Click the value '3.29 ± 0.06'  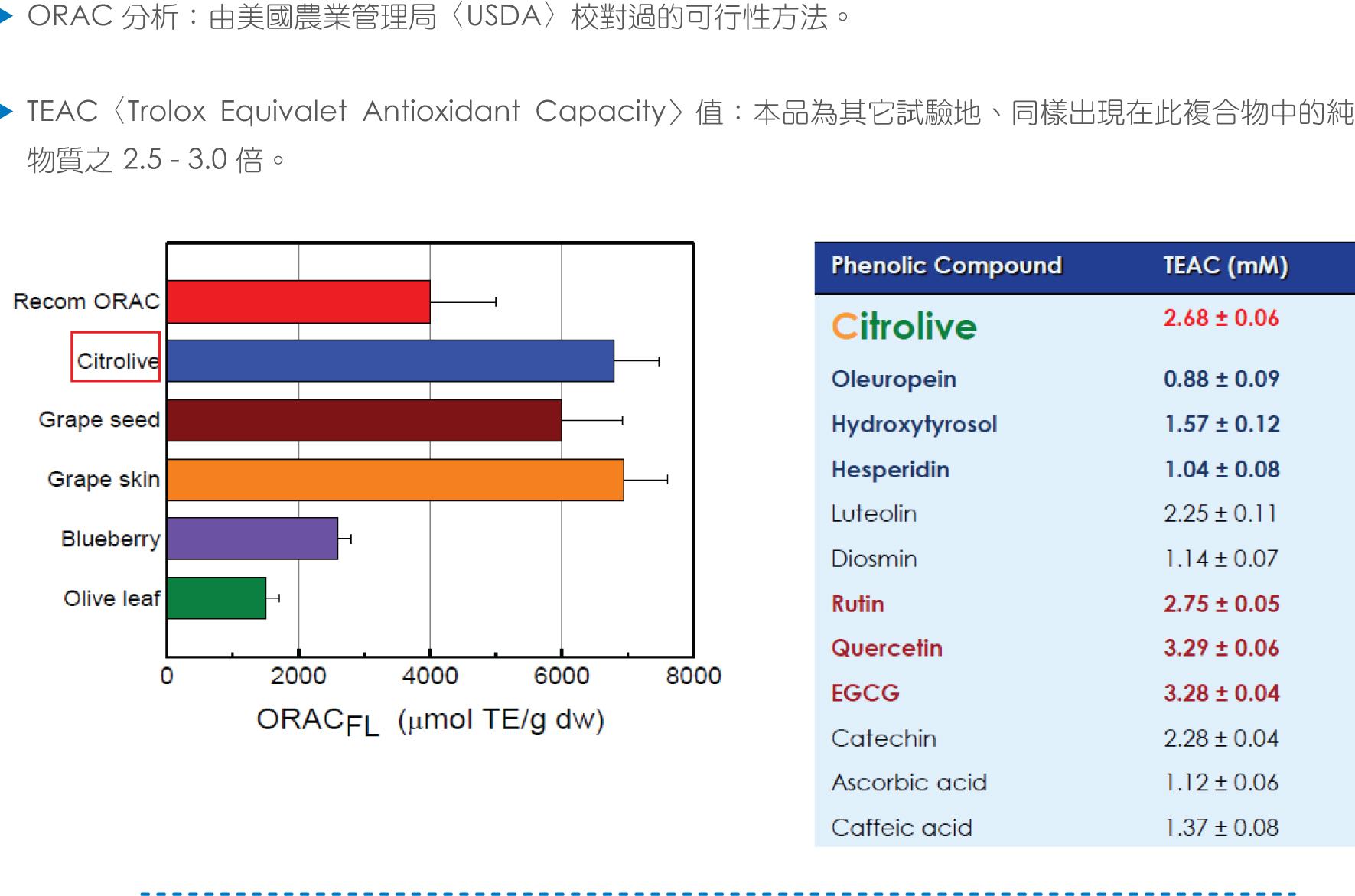point(1221,648)
